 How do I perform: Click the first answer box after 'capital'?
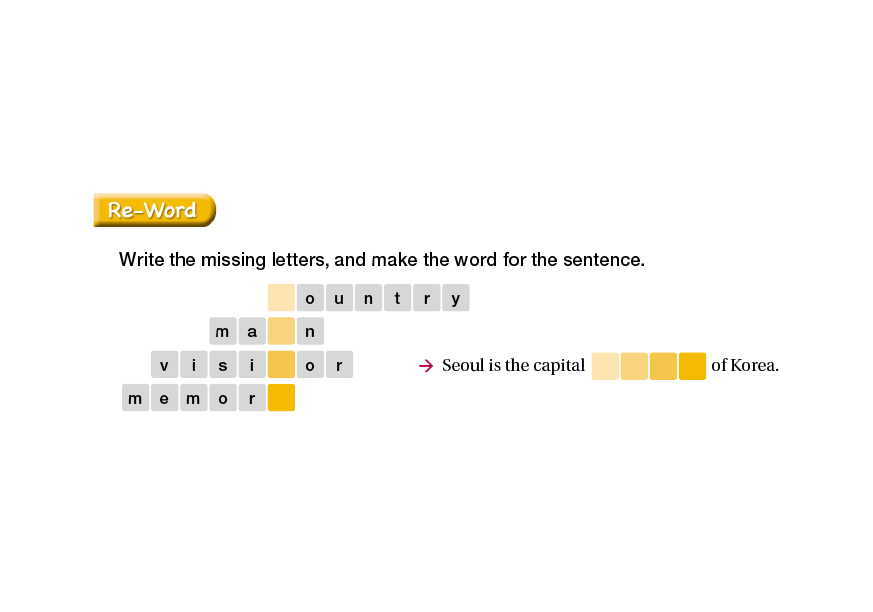pos(605,366)
